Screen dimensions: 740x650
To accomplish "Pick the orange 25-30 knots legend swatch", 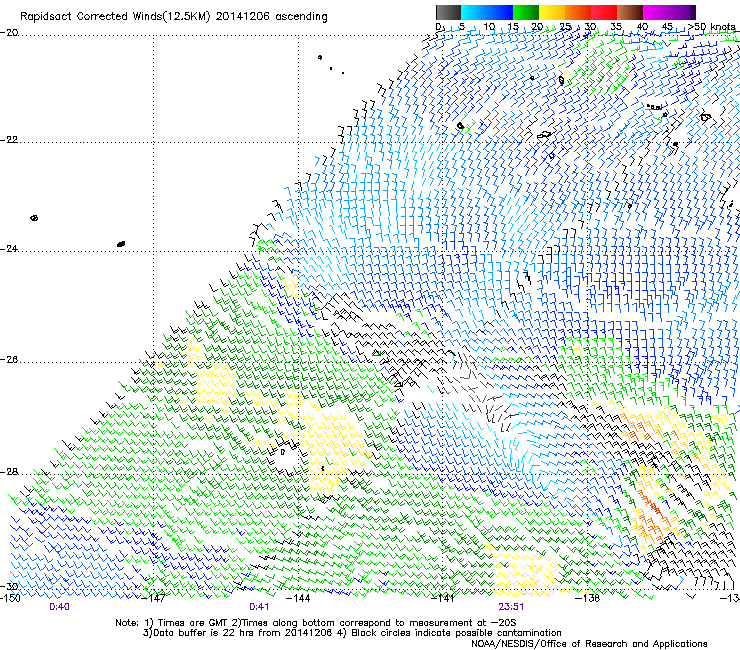I will [x=578, y=12].
